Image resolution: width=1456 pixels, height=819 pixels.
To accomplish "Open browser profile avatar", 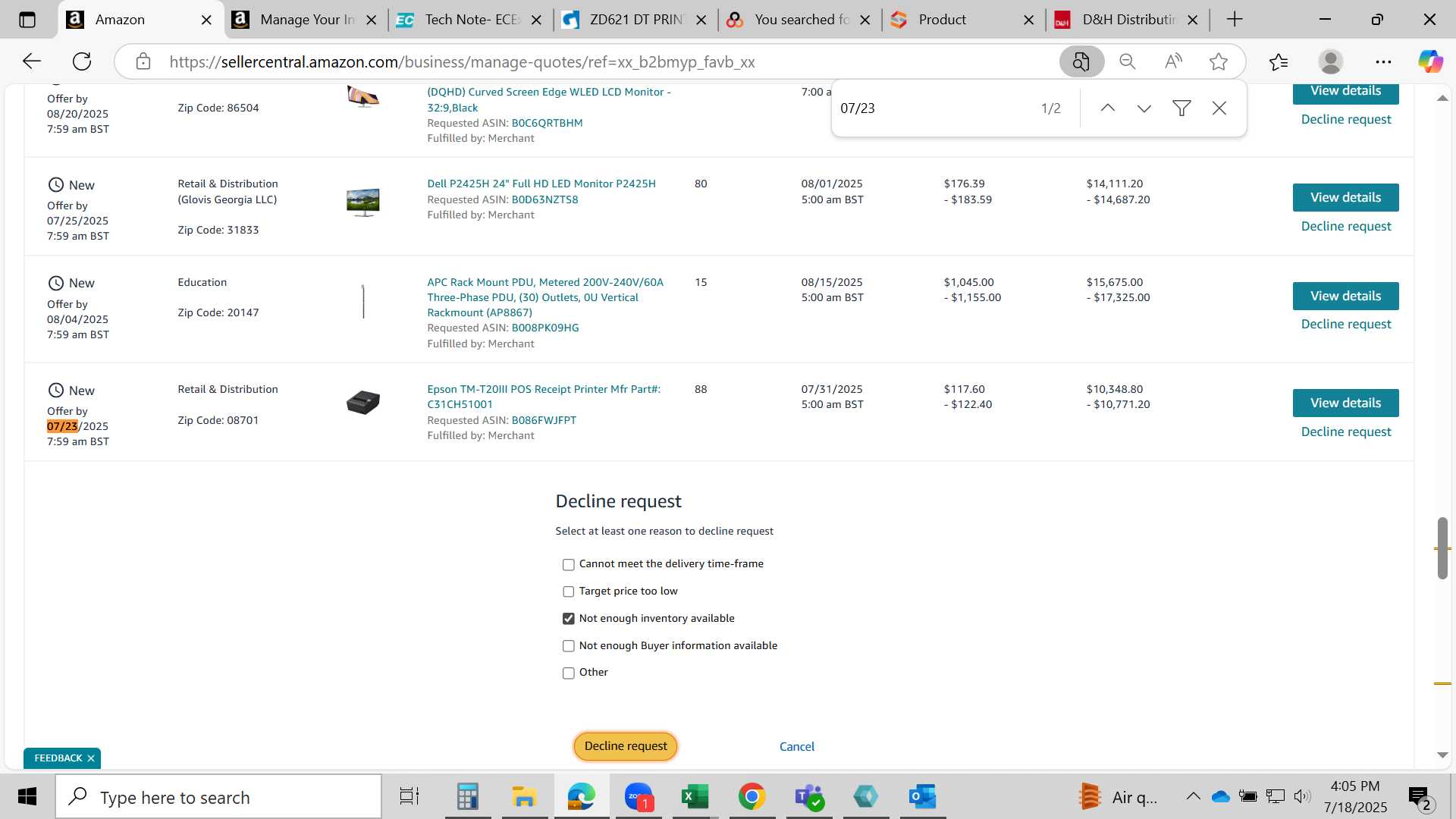I will click(x=1331, y=61).
